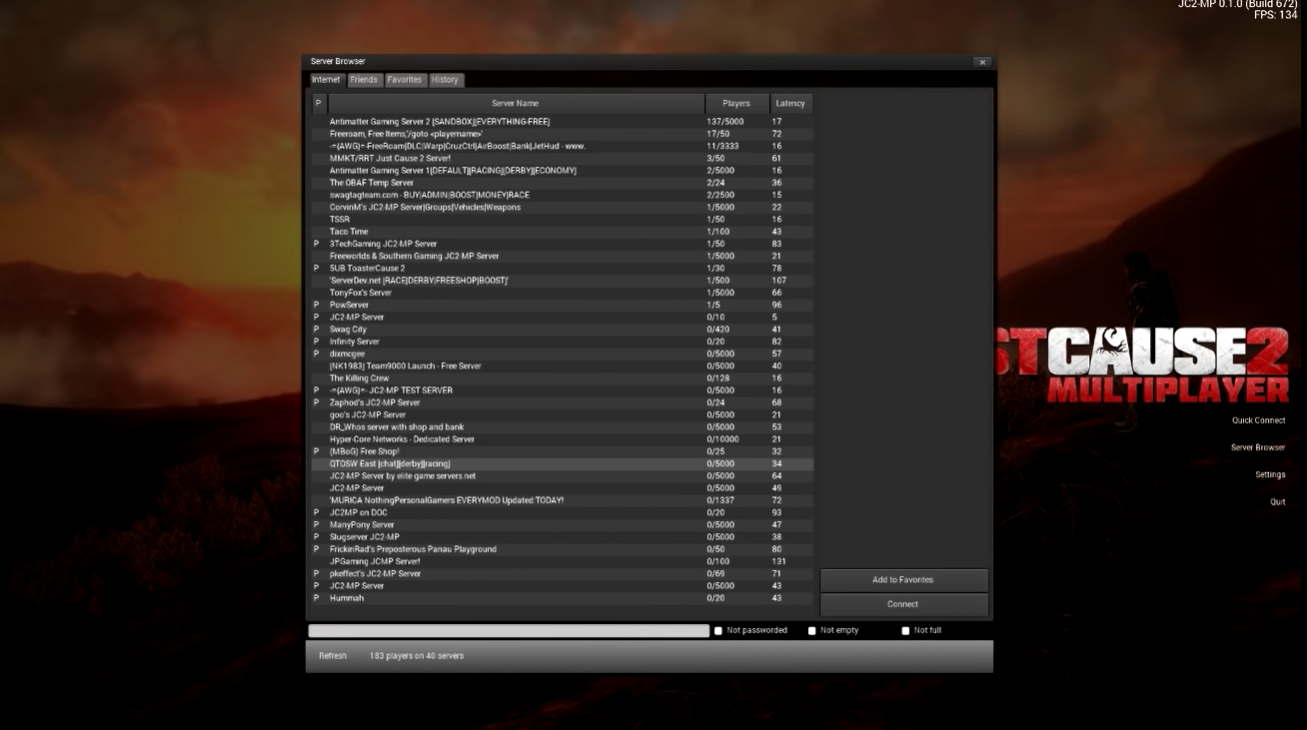
Task: Select the JPGaming JCMP Server! row
Action: [x=562, y=562]
